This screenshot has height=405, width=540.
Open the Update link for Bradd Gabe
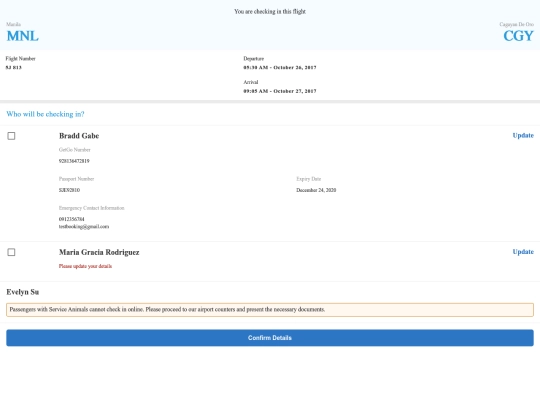[x=523, y=135]
